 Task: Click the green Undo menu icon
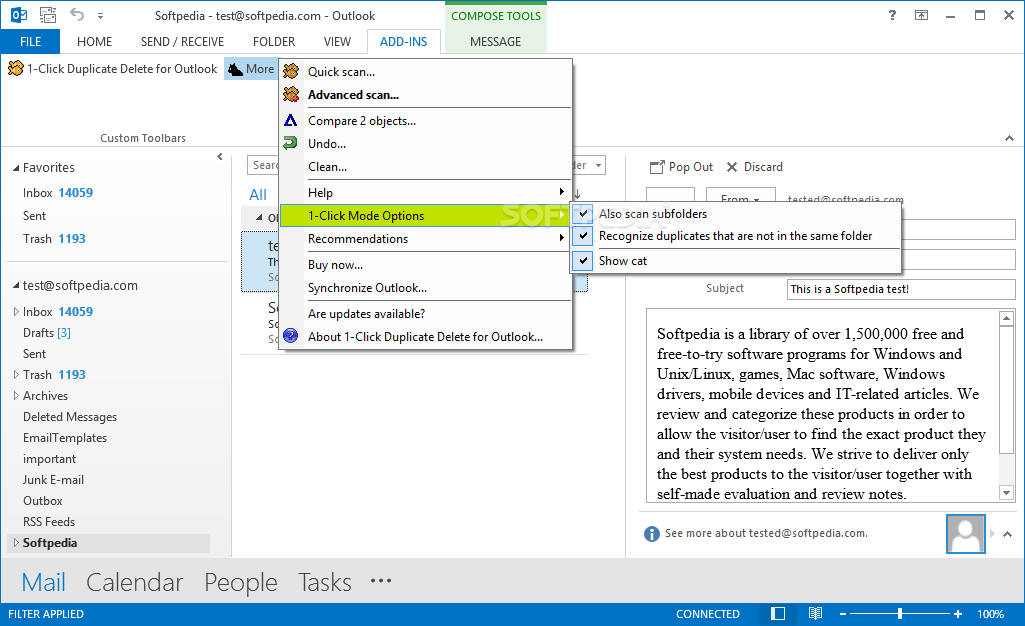tap(291, 143)
